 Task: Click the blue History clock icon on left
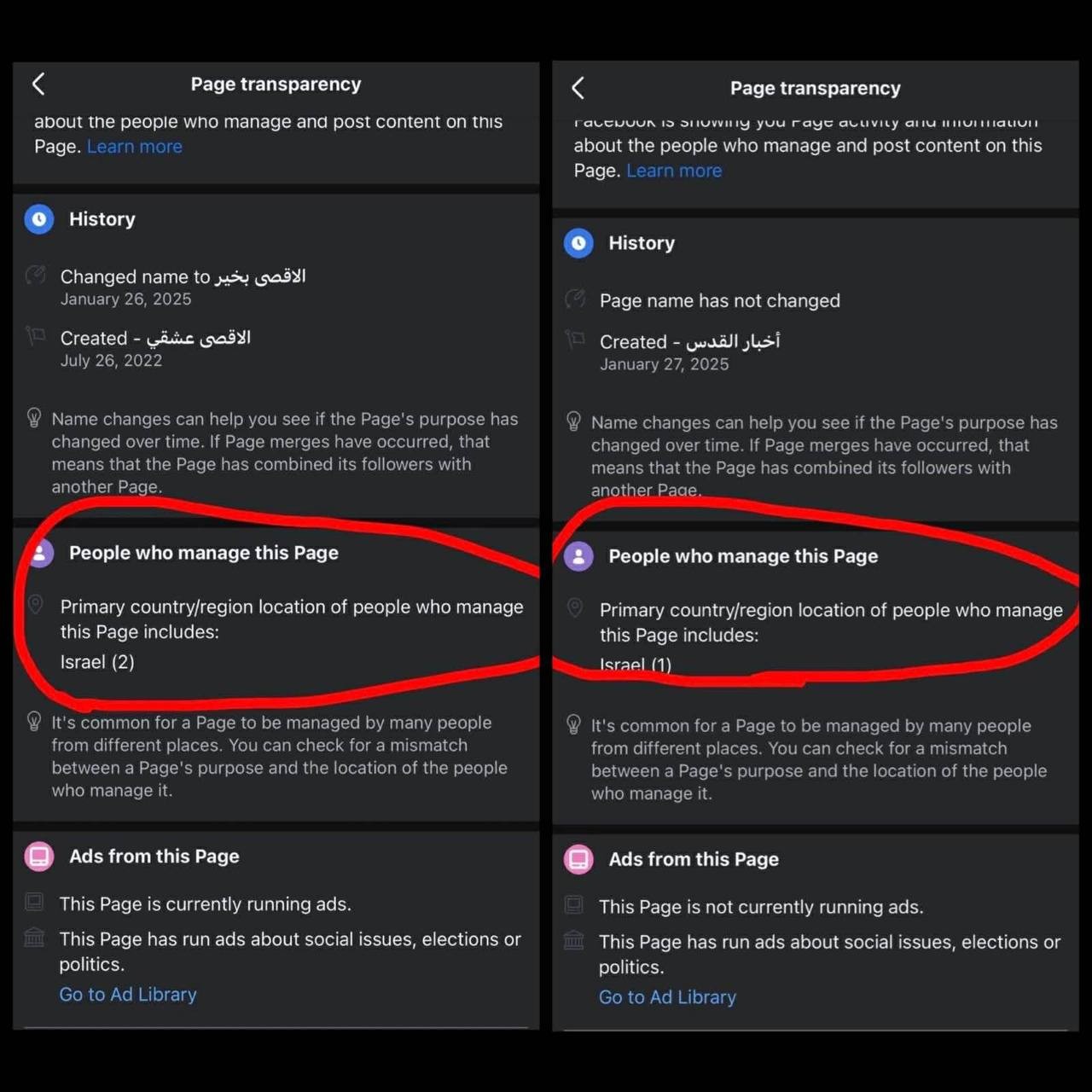pyautogui.click(x=39, y=219)
